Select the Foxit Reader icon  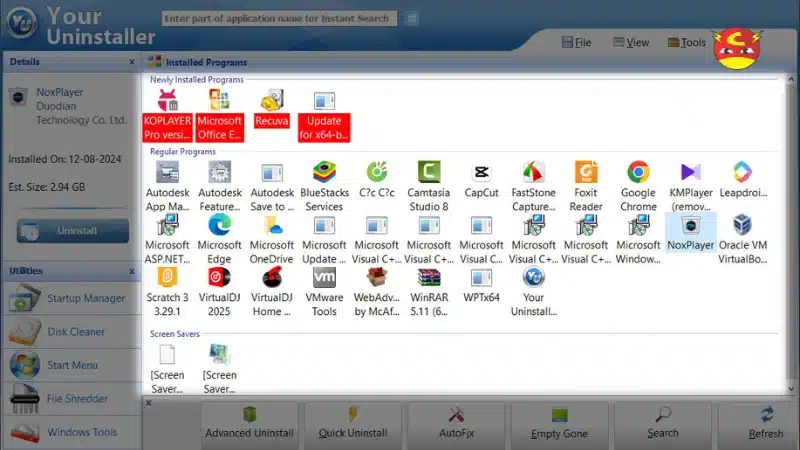(586, 172)
